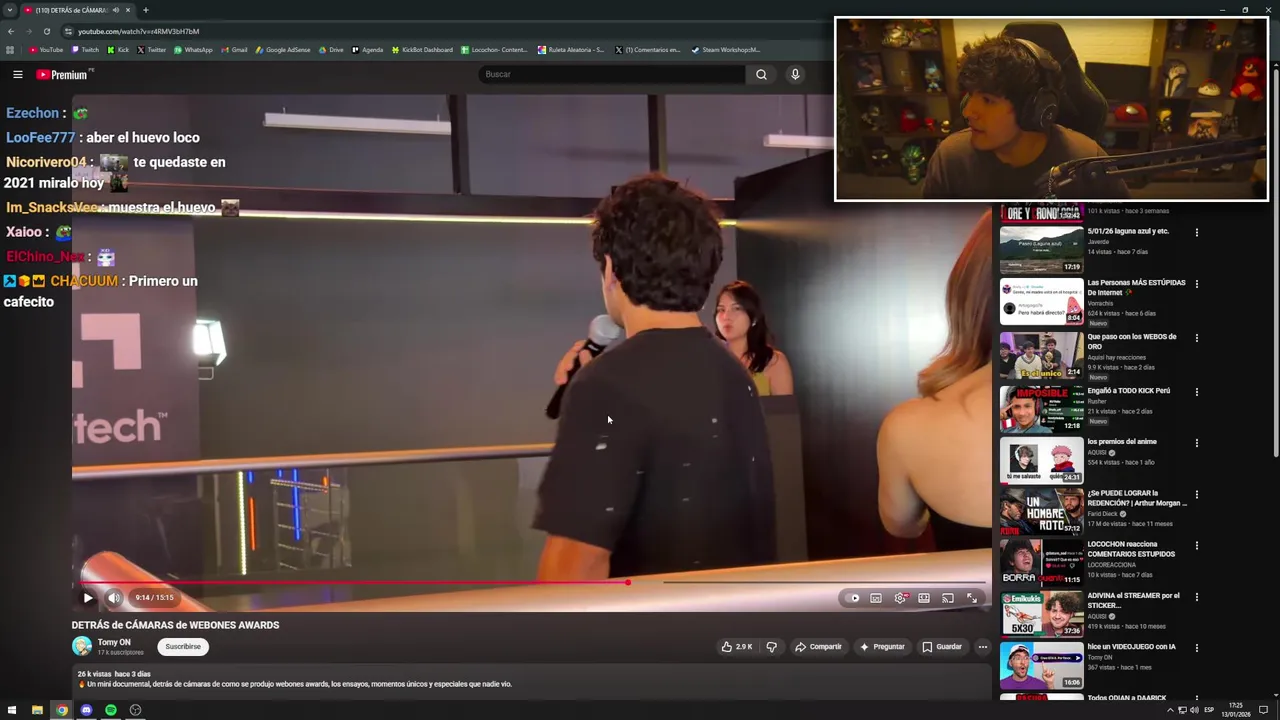
Task: Play the paused video
Action: pos(88,598)
